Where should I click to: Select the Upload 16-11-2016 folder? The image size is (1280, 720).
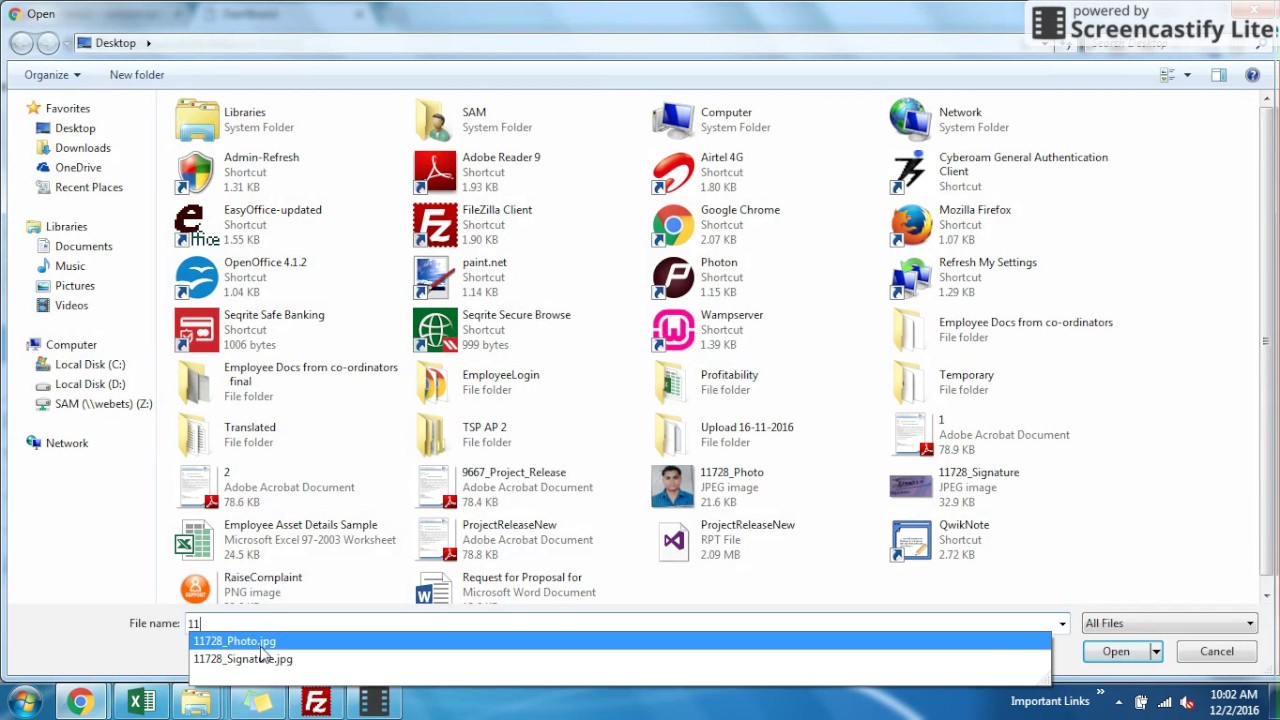pos(747,435)
